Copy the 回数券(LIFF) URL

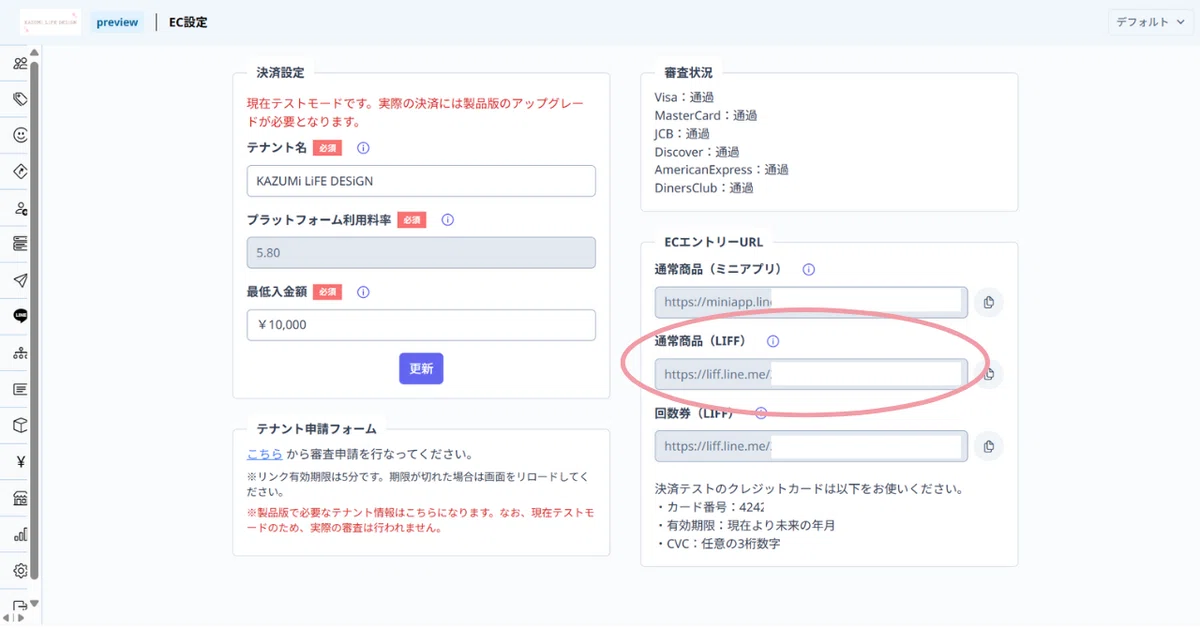point(987,446)
